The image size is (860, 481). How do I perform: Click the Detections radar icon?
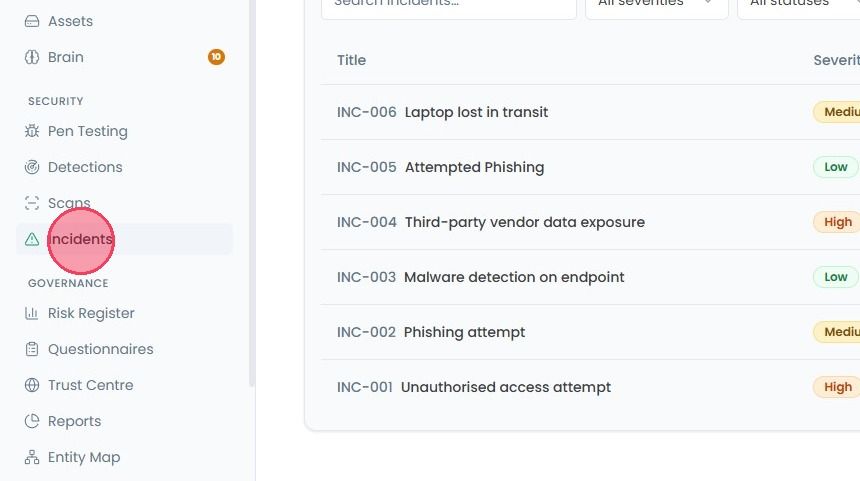(32, 167)
